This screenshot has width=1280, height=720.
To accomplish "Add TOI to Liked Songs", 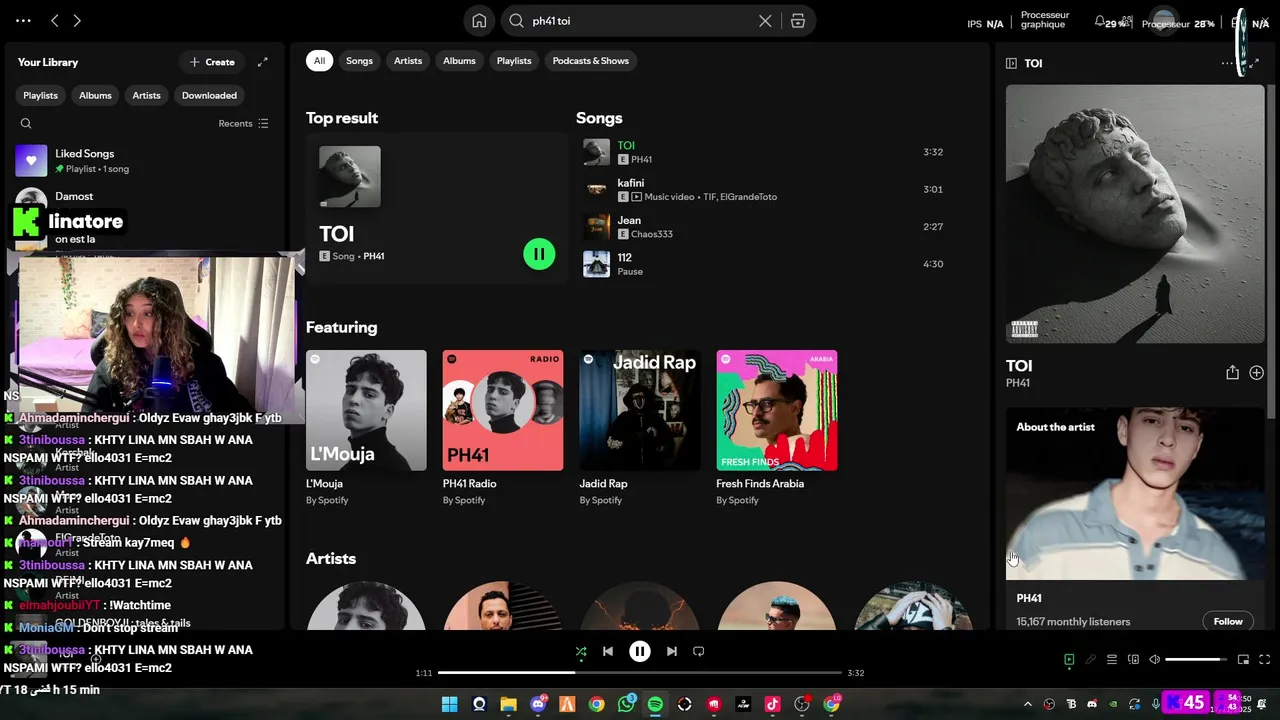I will pos(1256,372).
